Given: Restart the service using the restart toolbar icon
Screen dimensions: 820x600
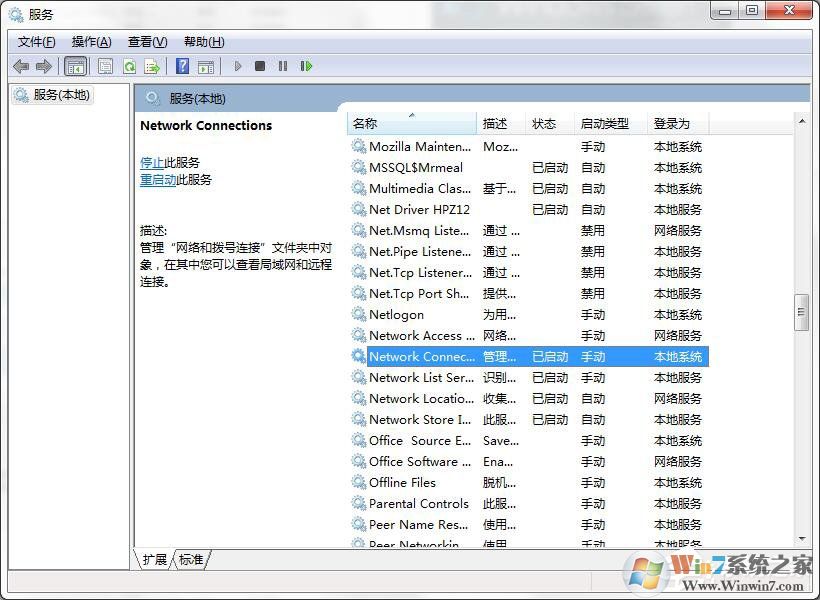Looking at the screenshot, I should pyautogui.click(x=307, y=66).
